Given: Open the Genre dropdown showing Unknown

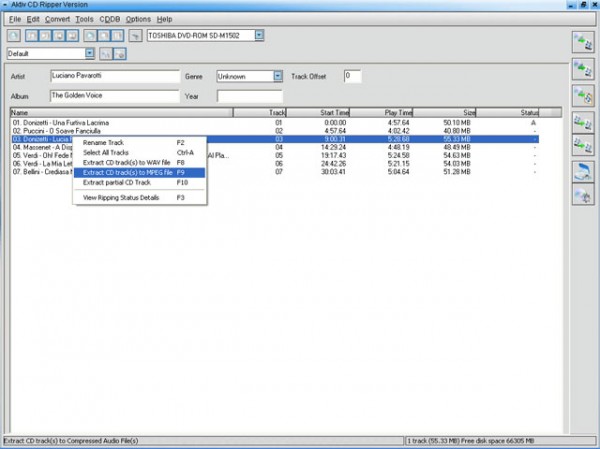Looking at the screenshot, I should click(x=277, y=76).
